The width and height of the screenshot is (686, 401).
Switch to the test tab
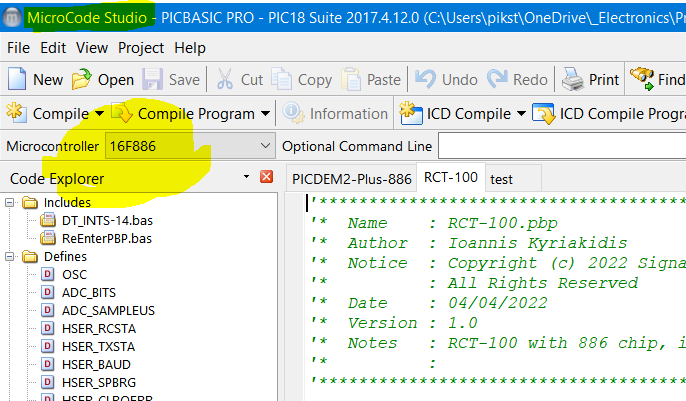pyautogui.click(x=501, y=179)
